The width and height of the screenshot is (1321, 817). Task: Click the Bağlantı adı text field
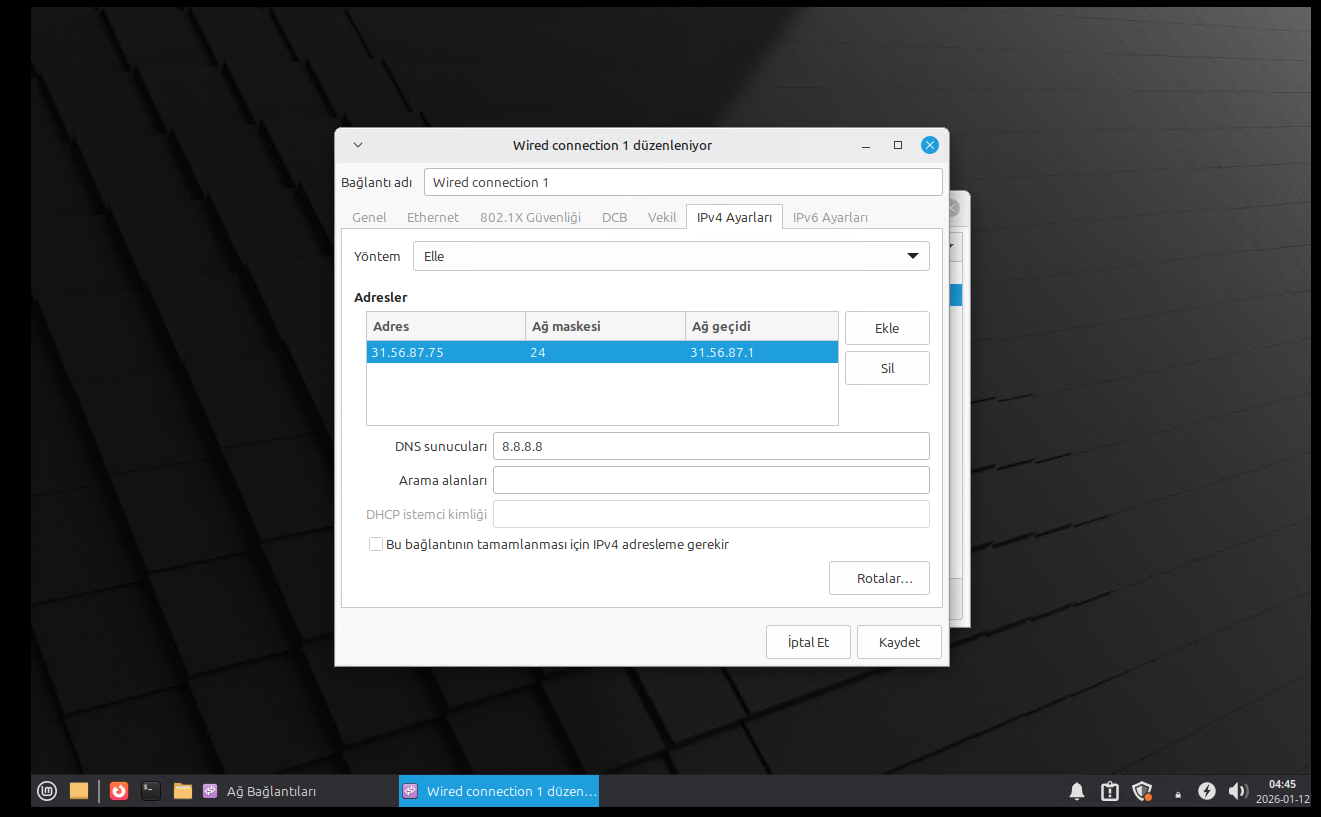(x=683, y=182)
